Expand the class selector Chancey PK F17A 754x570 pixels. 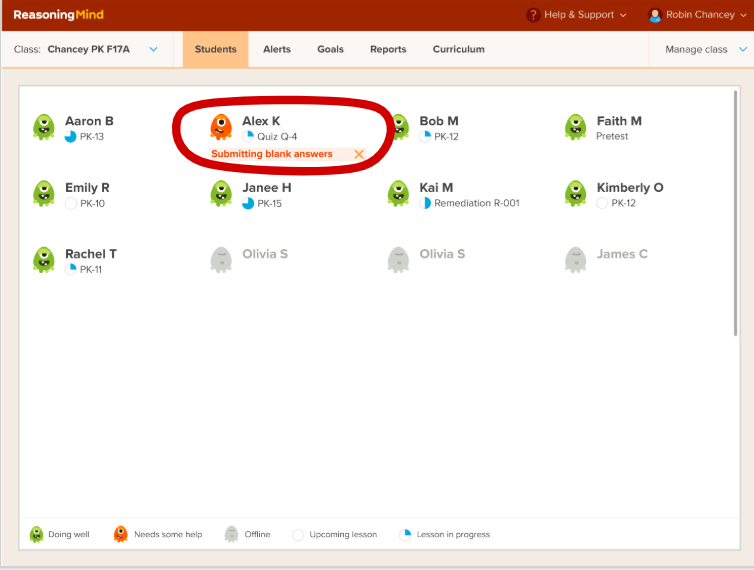(x=153, y=49)
